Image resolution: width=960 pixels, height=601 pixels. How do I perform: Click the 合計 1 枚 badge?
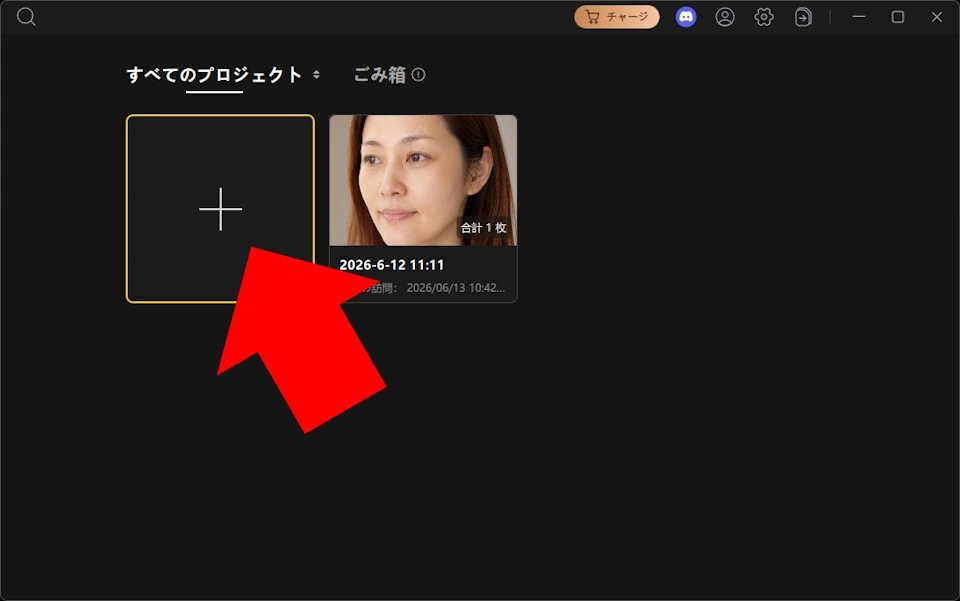pyautogui.click(x=484, y=228)
